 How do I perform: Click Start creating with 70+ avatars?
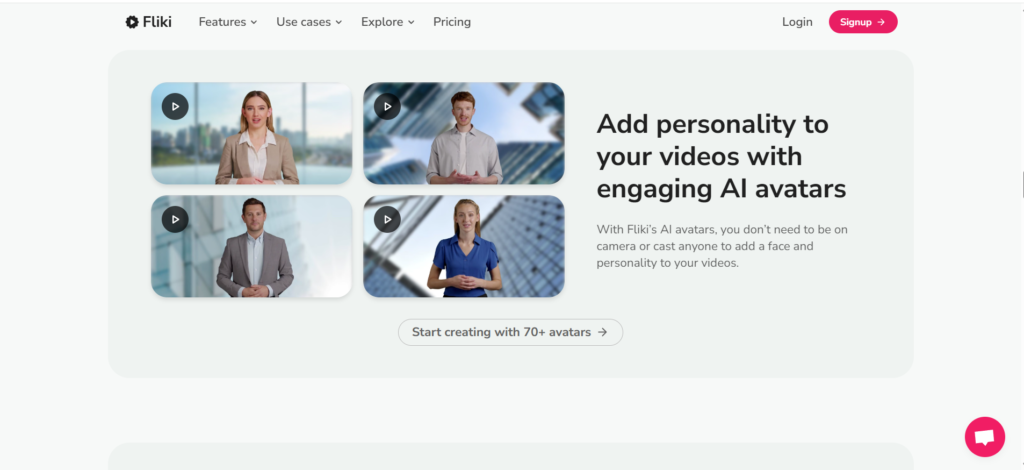(511, 332)
